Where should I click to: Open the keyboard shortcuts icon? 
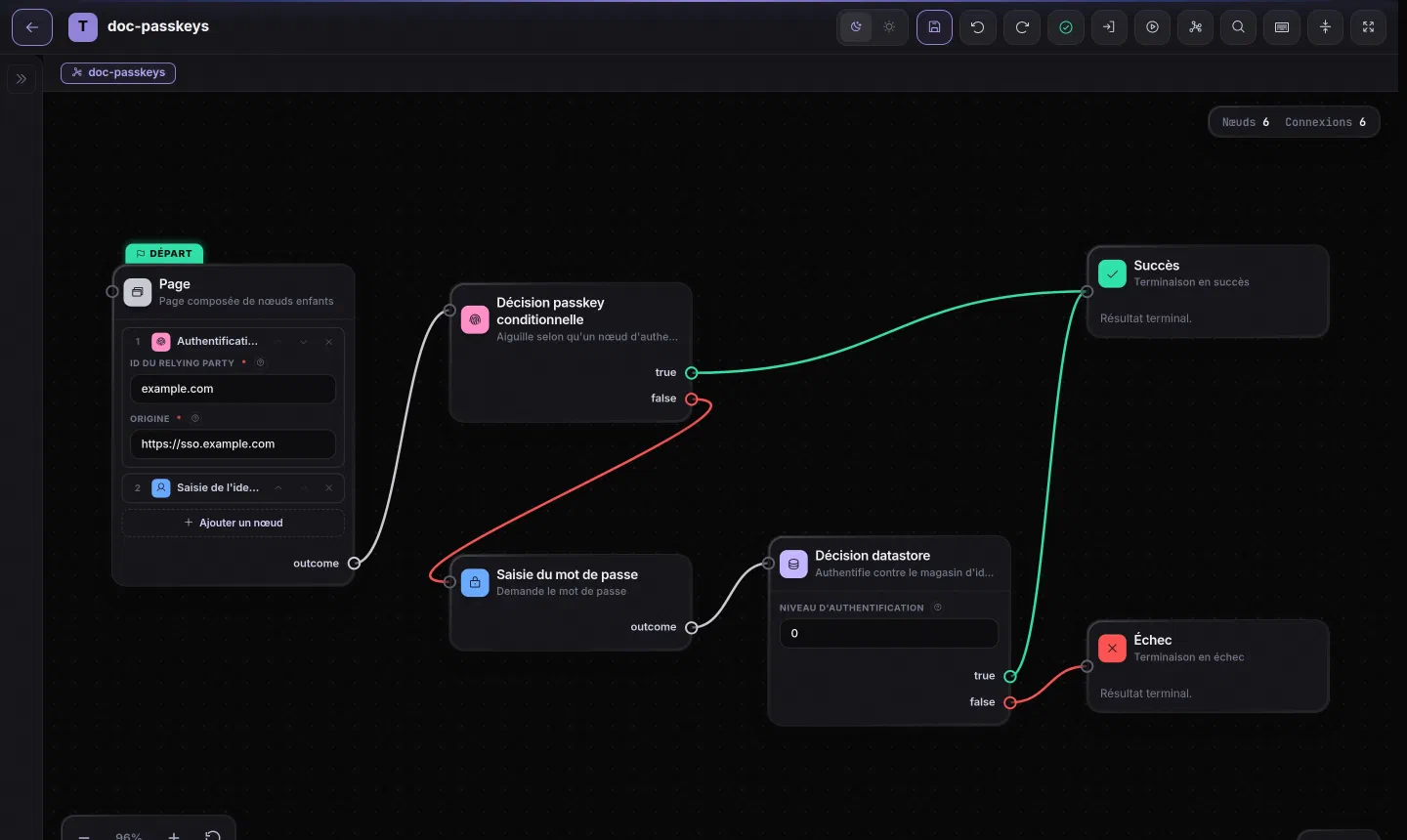pos(1282,27)
